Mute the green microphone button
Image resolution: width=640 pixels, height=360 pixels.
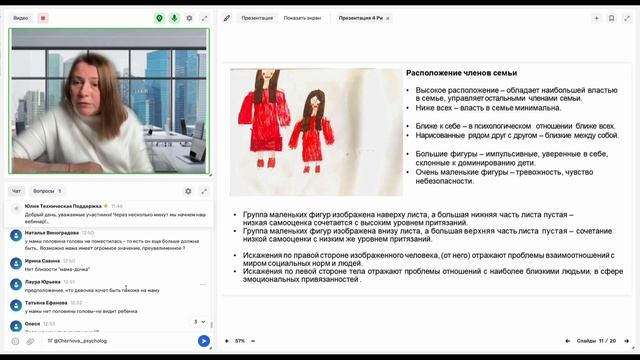tap(174, 18)
